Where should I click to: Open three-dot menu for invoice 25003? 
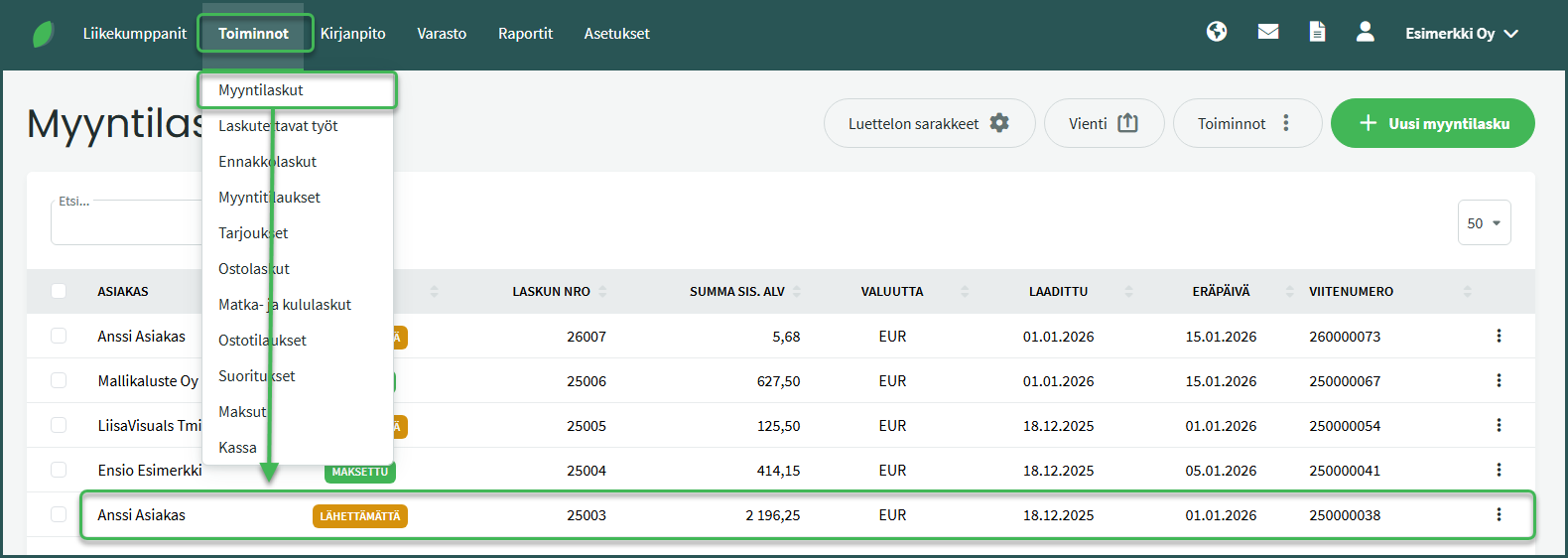coord(1498,515)
